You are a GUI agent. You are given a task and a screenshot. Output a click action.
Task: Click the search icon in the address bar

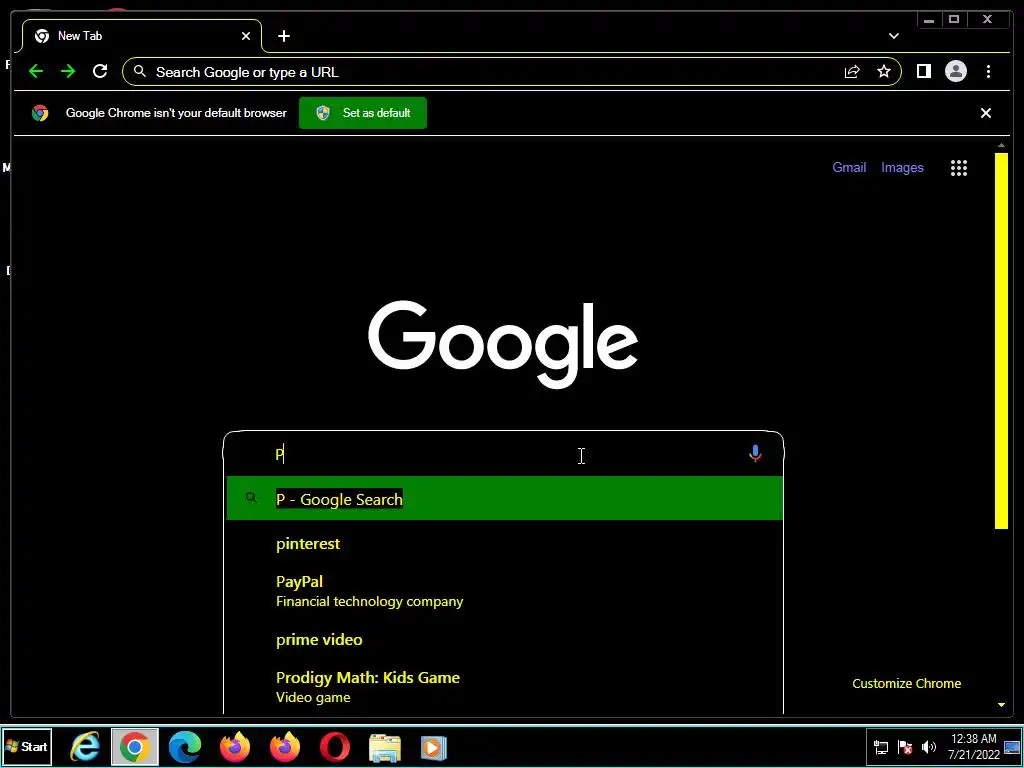tap(140, 71)
